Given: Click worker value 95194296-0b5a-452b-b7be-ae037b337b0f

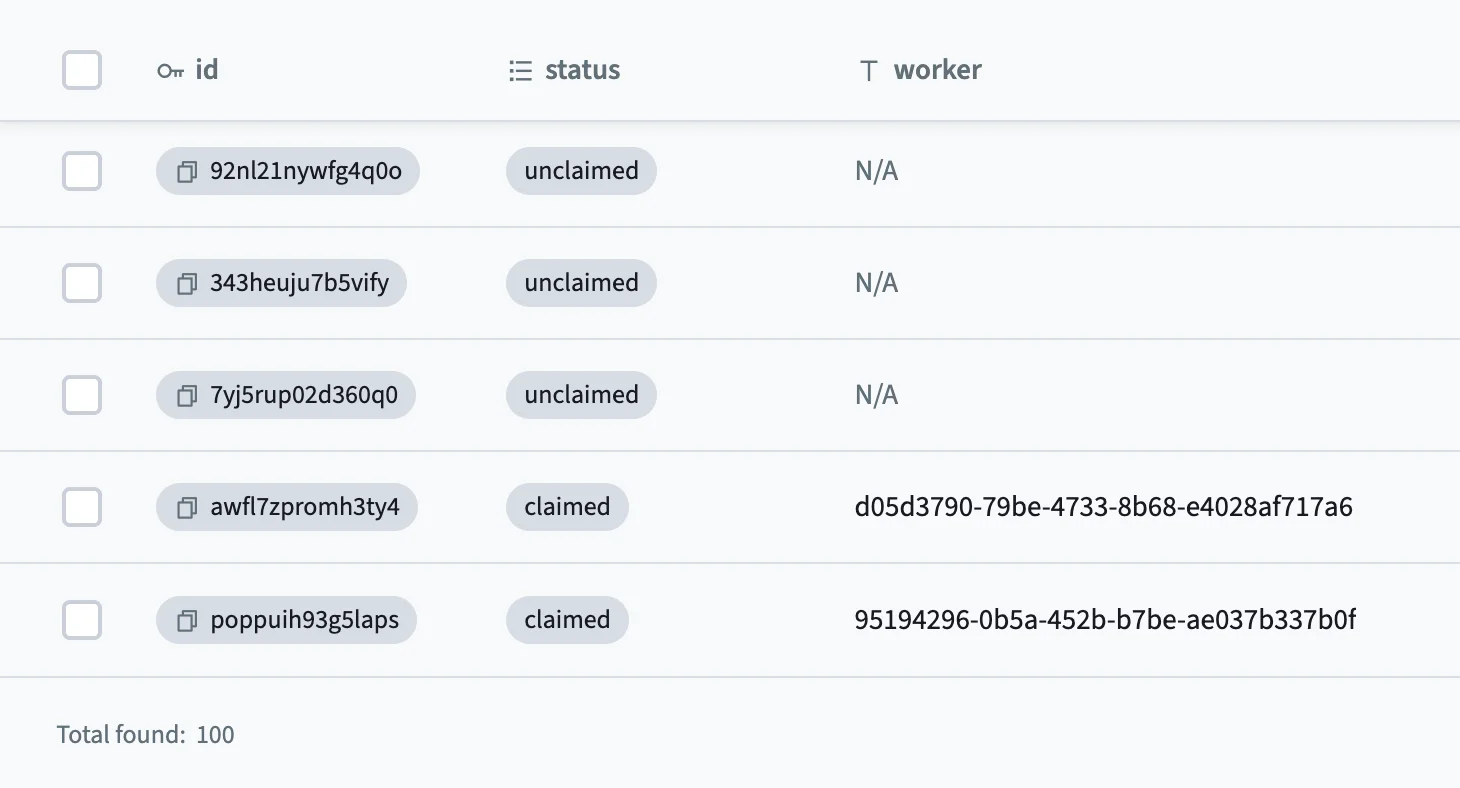Looking at the screenshot, I should click(1105, 620).
